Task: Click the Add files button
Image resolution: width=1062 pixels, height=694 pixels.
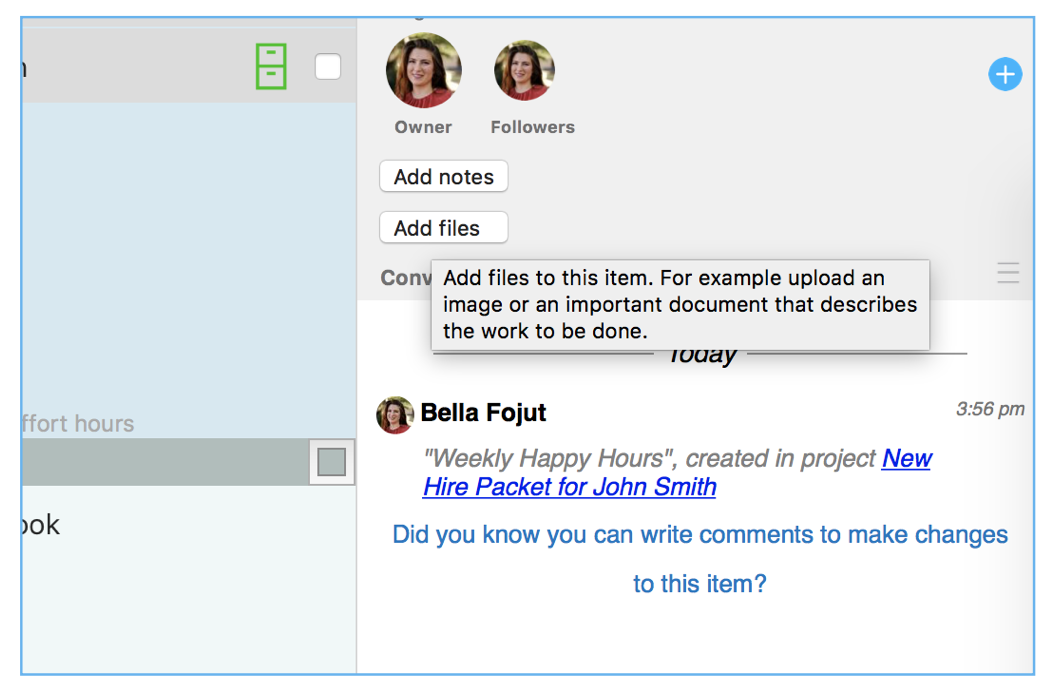Action: 443,228
